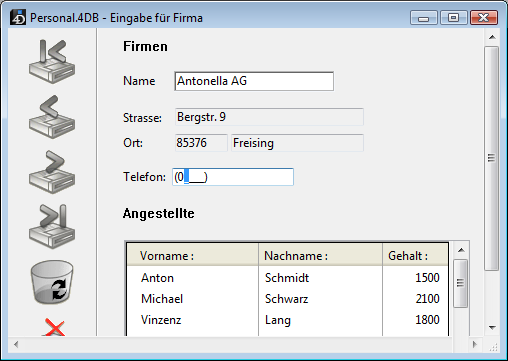Image resolution: width=508 pixels, height=361 pixels.
Task: Click the Strasse field Bergstr. 9
Action: (x=269, y=117)
